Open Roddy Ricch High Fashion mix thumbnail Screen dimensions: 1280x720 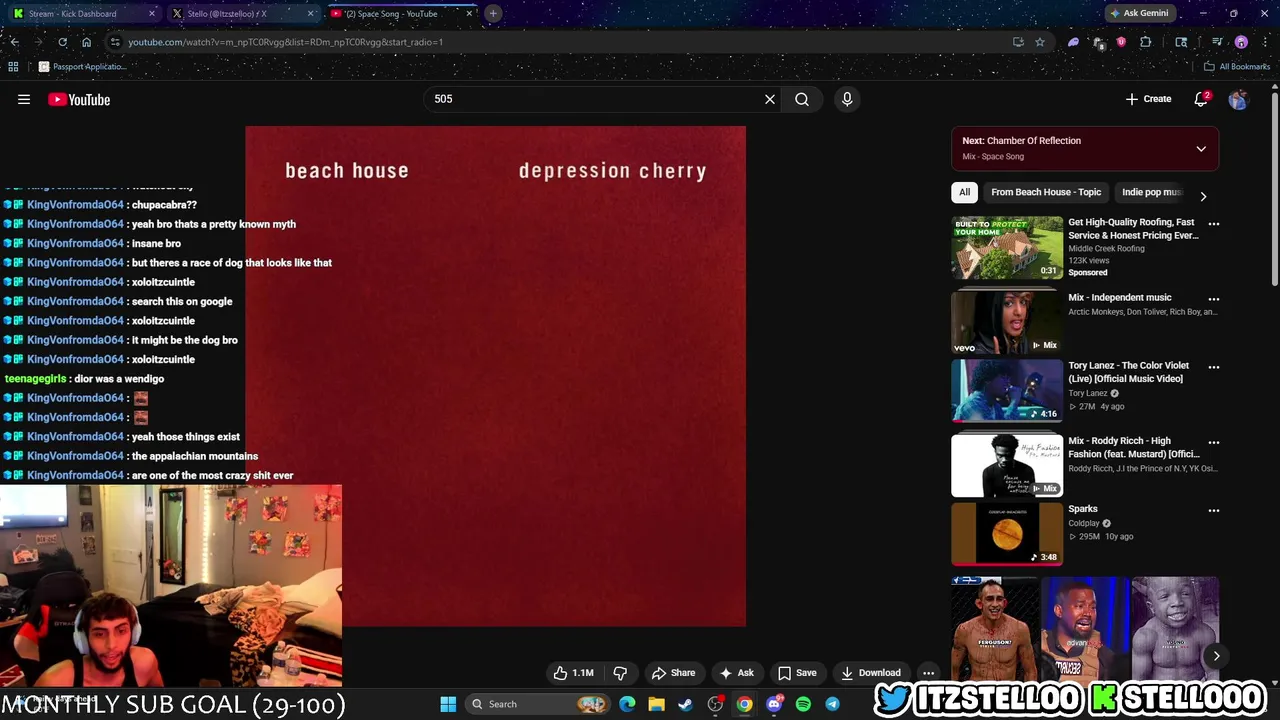(1007, 466)
